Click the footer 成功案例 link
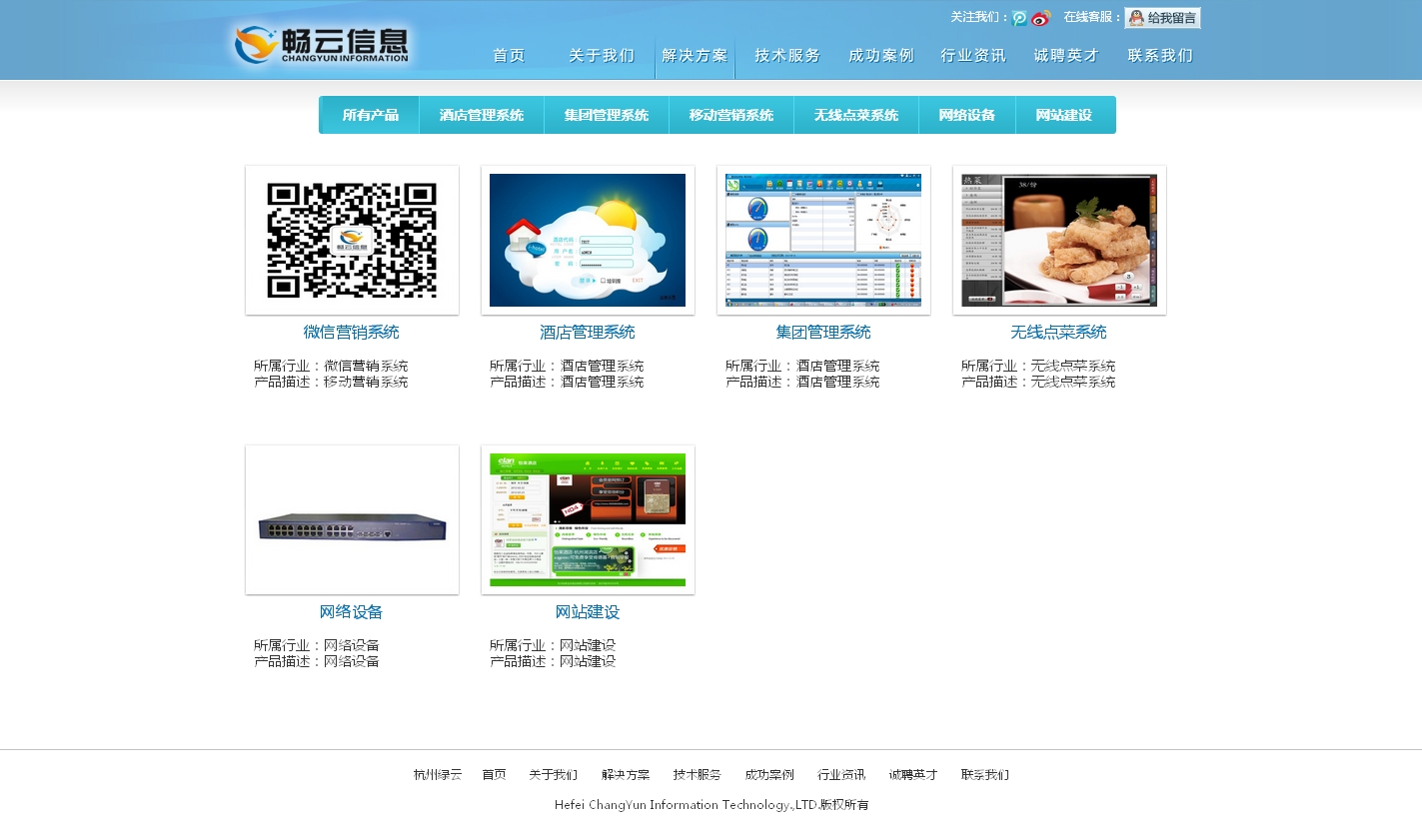Screen dimensions: 1422x840 [769, 775]
